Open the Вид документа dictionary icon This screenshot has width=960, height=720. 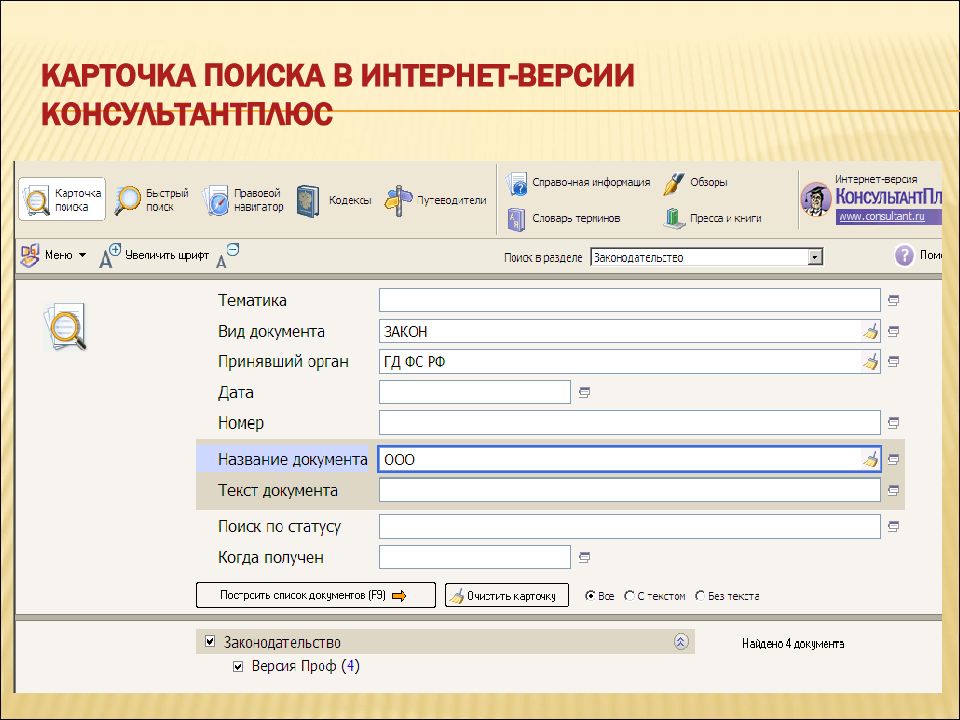893,331
